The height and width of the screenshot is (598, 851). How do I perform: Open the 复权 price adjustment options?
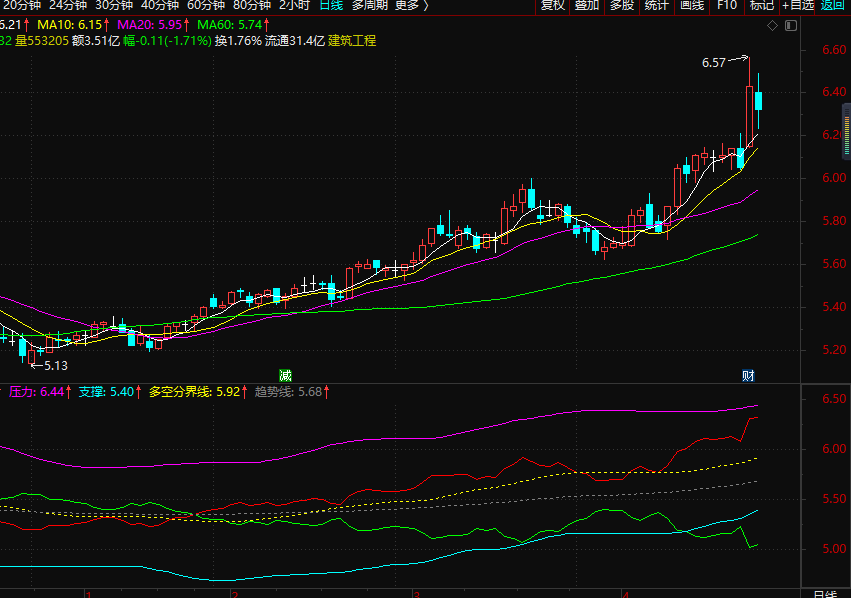553,5
